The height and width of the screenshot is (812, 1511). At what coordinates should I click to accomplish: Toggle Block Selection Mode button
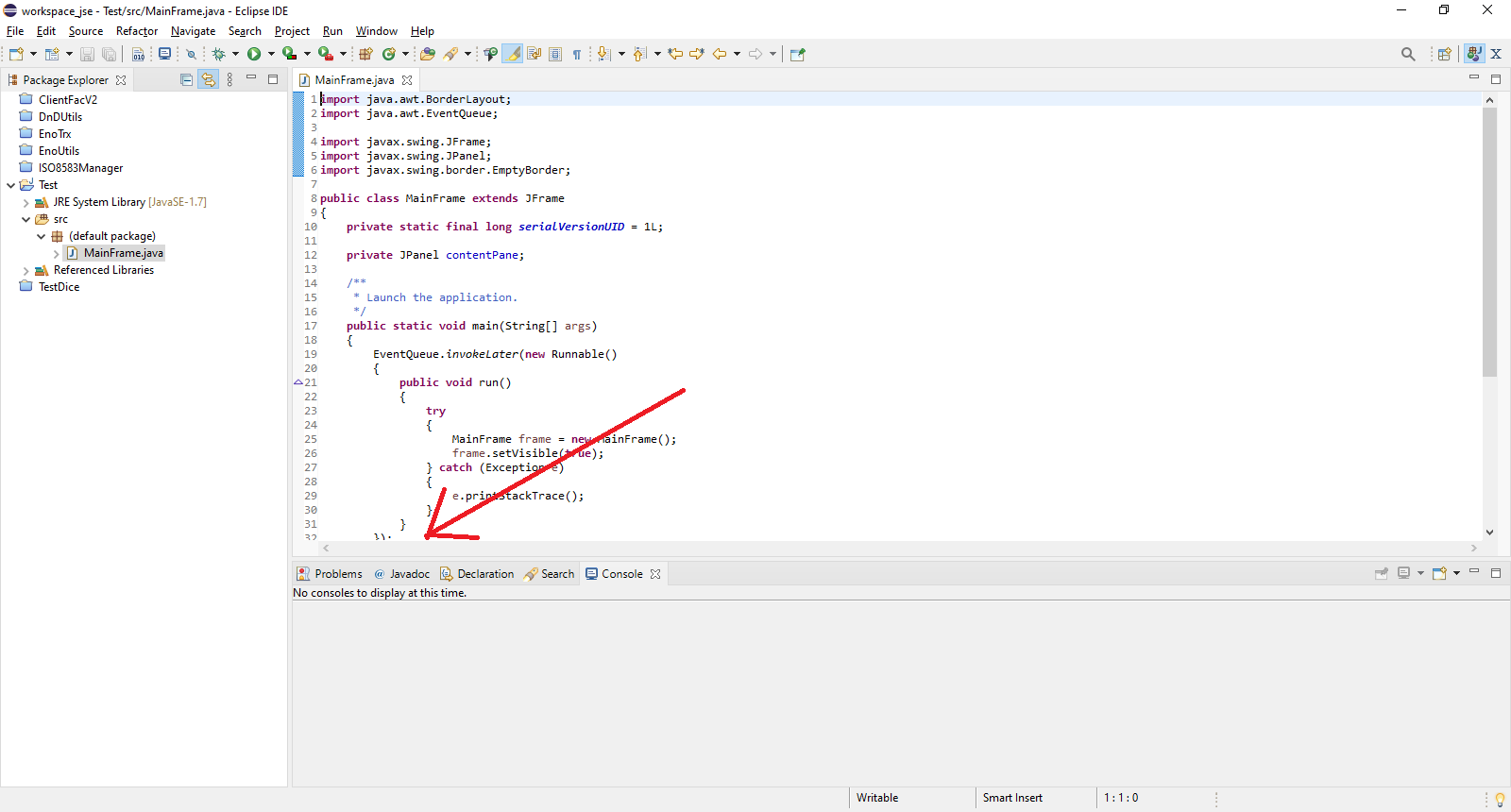(x=555, y=54)
